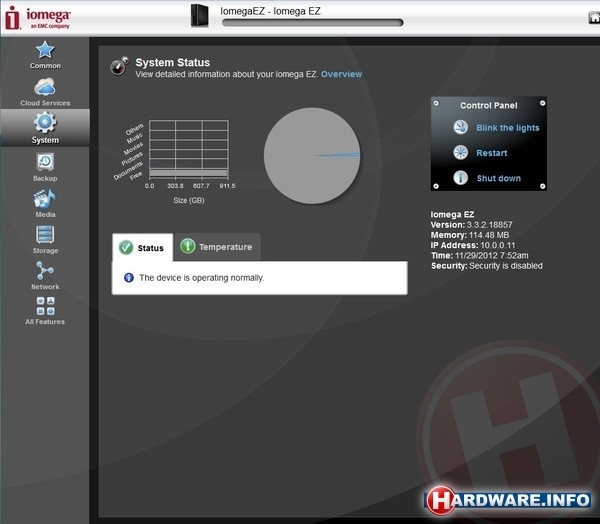Image resolution: width=600 pixels, height=524 pixels.
Task: Click the Iomega logo
Action: (x=37, y=18)
